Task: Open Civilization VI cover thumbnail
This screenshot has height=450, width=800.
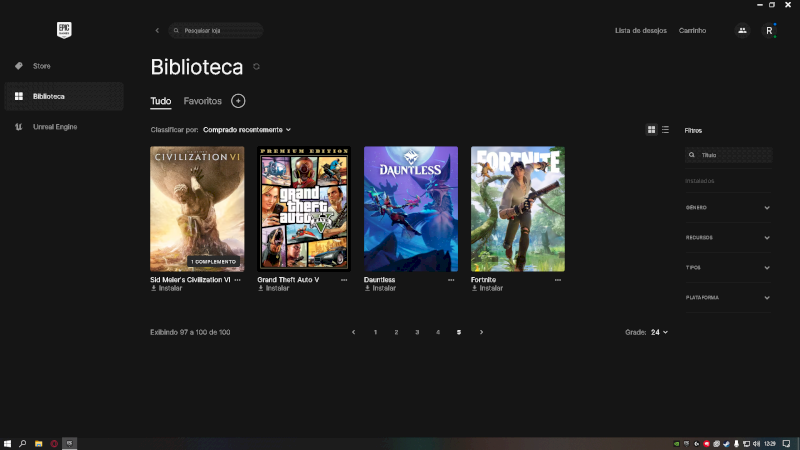Action: point(197,209)
